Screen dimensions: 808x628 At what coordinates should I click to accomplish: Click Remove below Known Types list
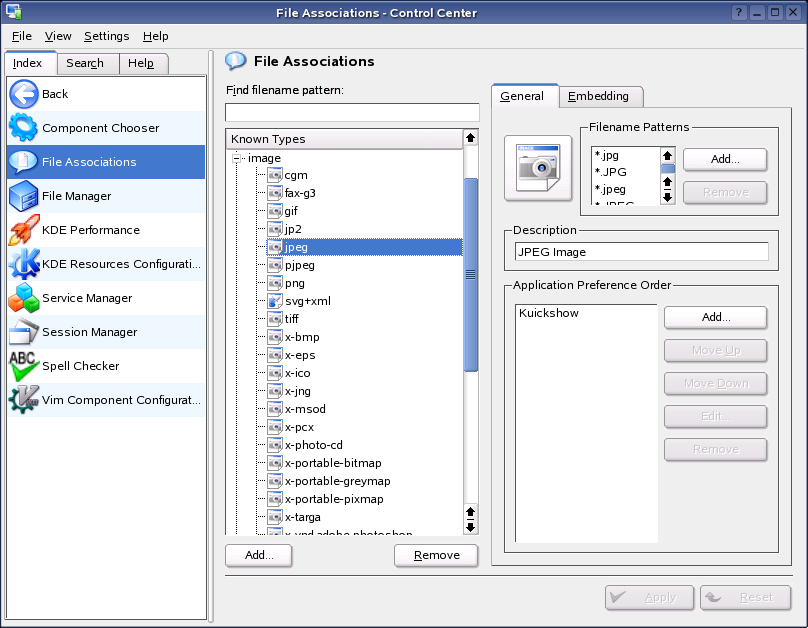point(436,555)
